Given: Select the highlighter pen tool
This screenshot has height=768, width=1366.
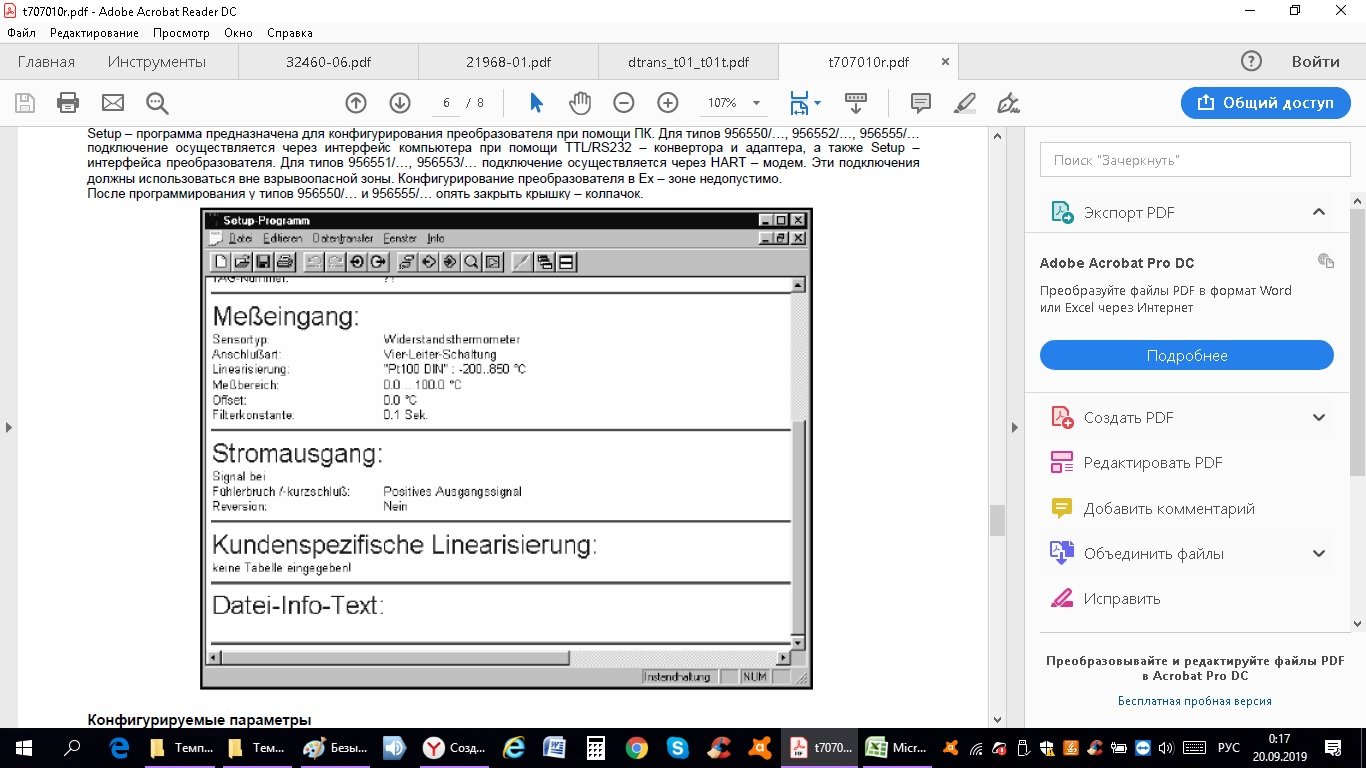Looking at the screenshot, I should [x=965, y=103].
